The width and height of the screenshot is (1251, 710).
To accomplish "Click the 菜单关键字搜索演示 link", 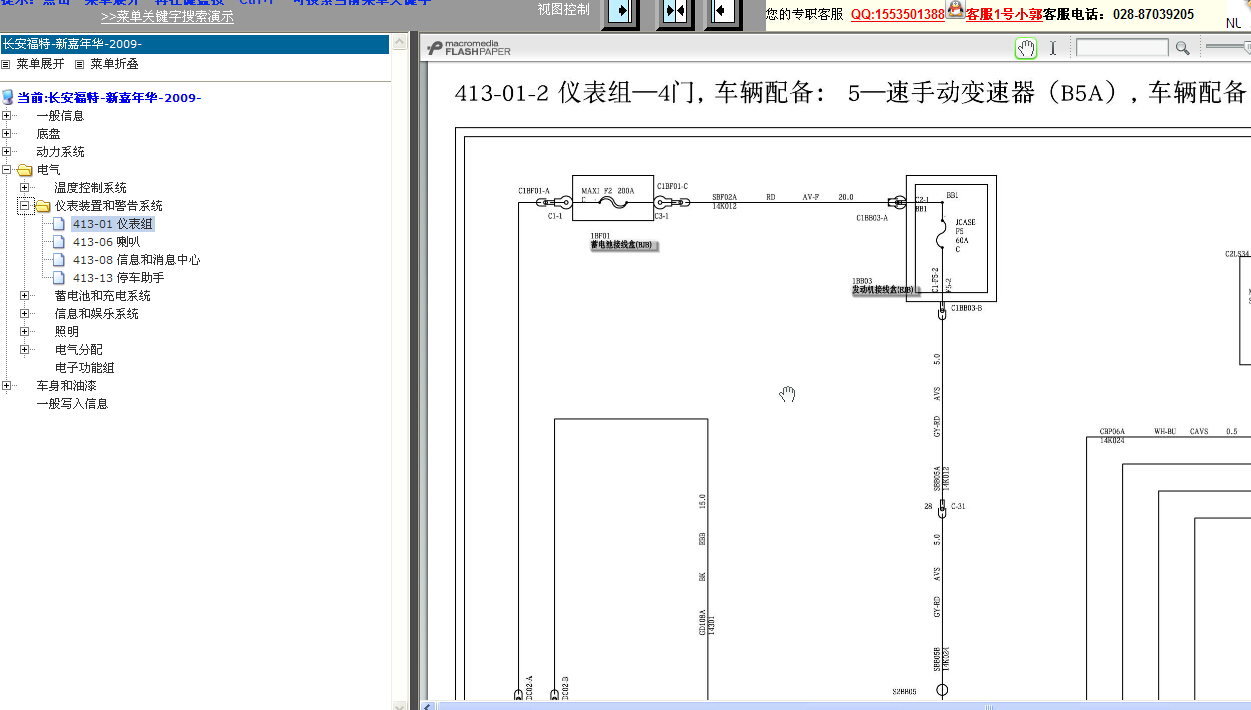I will pos(167,17).
